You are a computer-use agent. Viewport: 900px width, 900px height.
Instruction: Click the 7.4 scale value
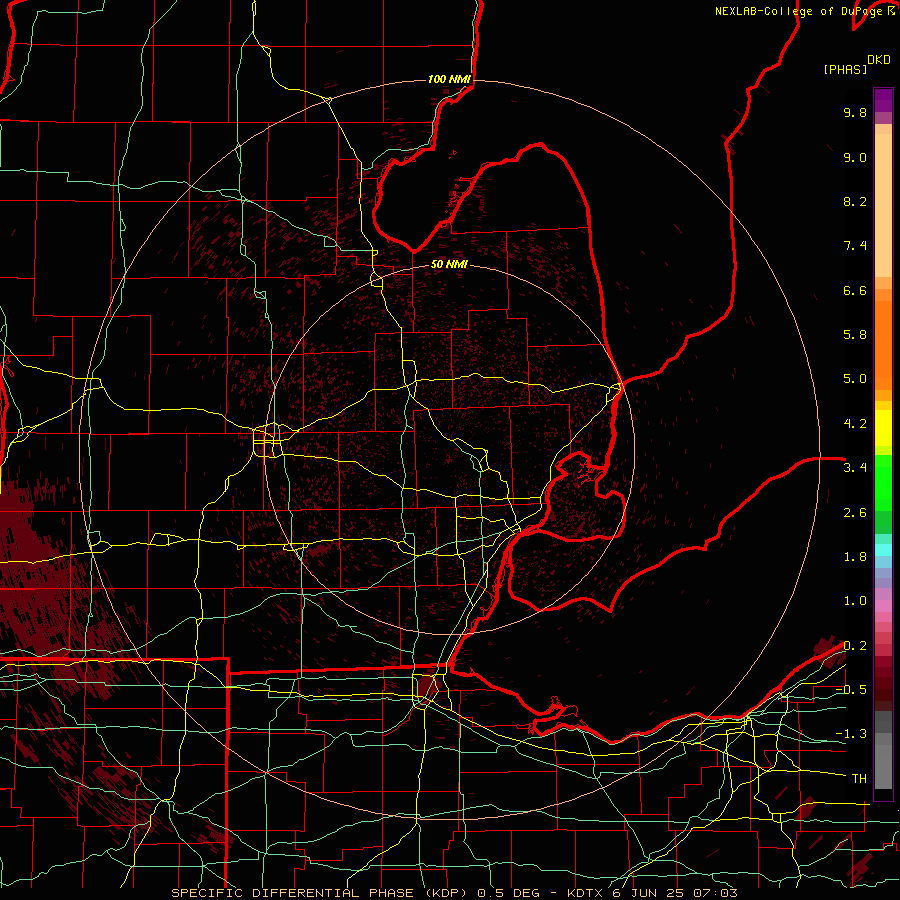point(855,246)
